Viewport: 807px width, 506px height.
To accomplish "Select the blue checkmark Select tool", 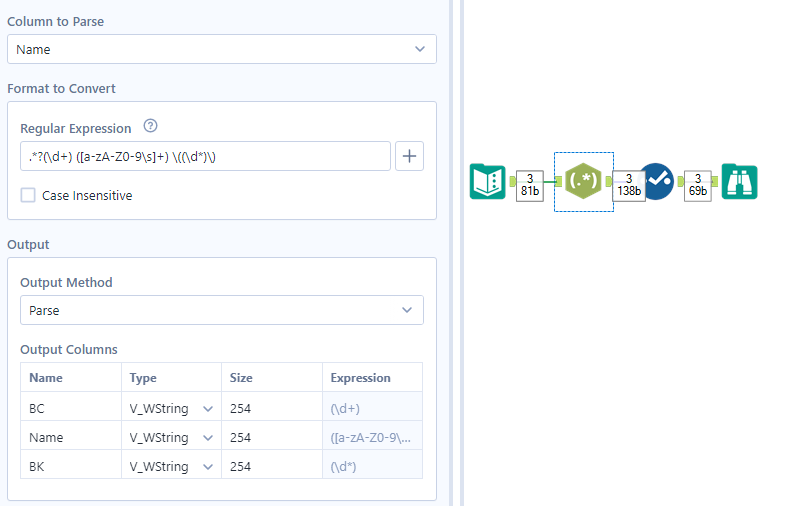I will 658,182.
